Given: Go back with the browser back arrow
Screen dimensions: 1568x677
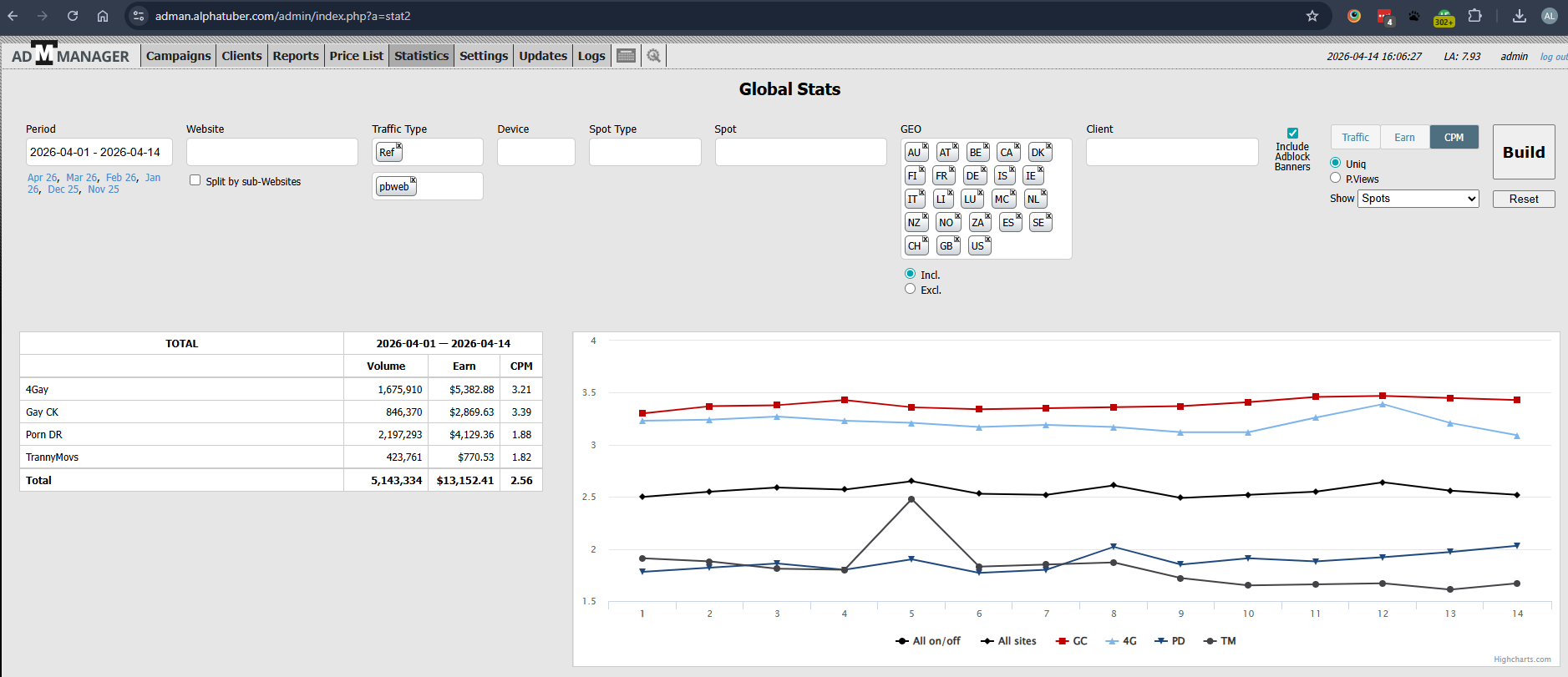Looking at the screenshot, I should (13, 16).
